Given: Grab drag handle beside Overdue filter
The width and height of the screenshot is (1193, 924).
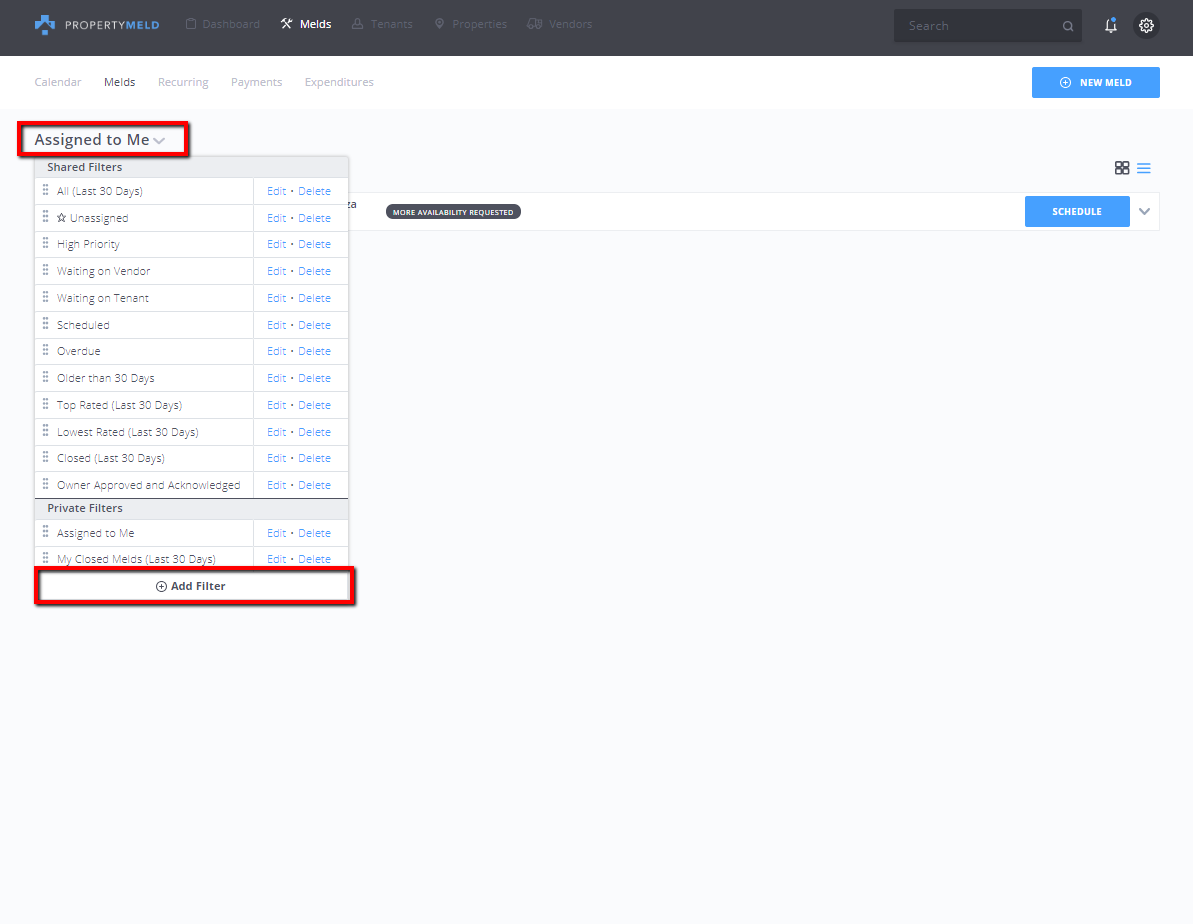Looking at the screenshot, I should (45, 351).
